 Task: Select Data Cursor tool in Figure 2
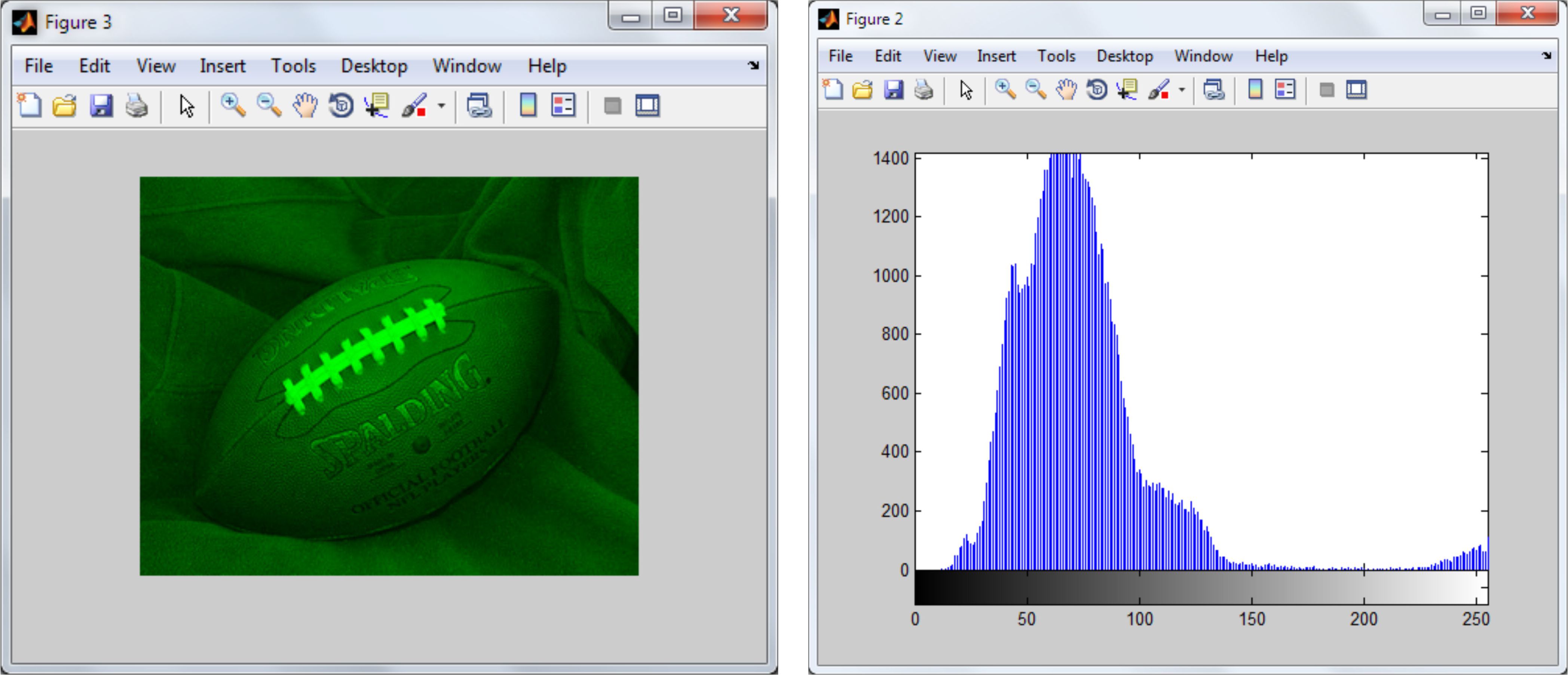(x=1127, y=90)
